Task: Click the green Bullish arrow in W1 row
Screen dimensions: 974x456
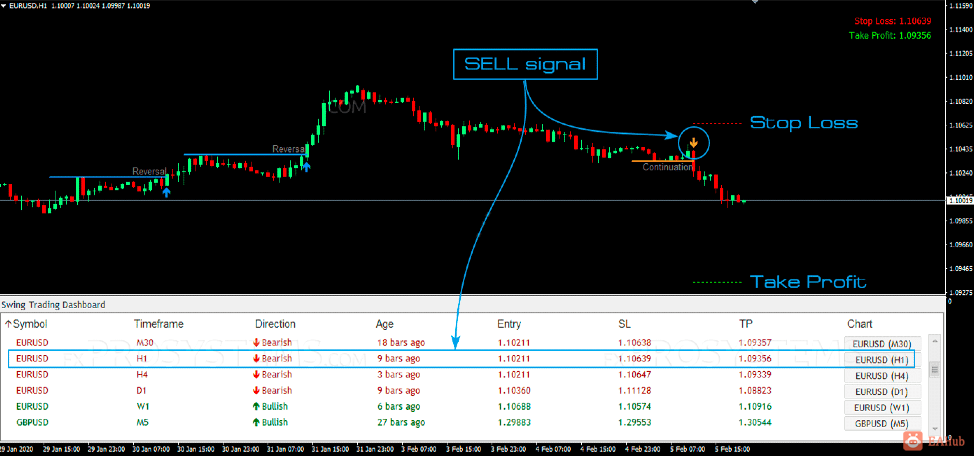Action: pyautogui.click(x=256, y=407)
